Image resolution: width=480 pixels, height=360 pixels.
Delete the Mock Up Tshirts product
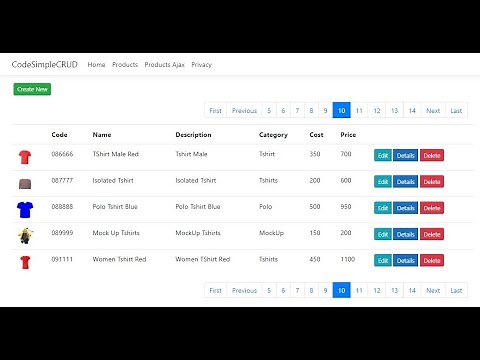(x=432, y=234)
